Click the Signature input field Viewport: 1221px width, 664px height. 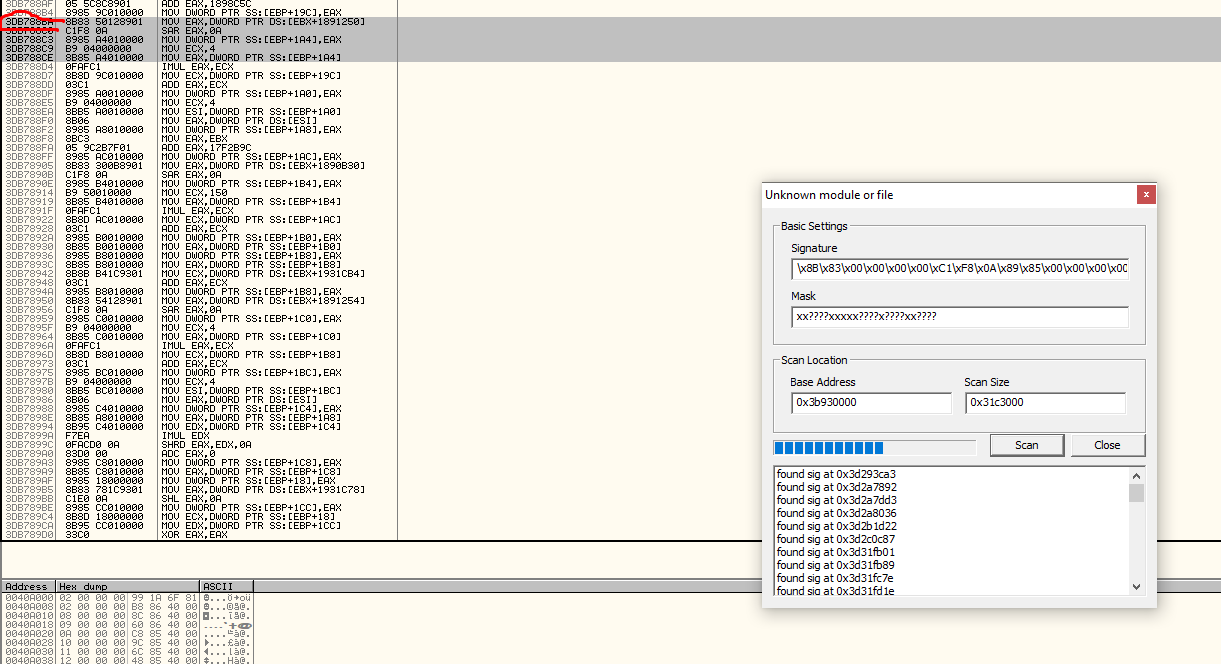(960, 268)
